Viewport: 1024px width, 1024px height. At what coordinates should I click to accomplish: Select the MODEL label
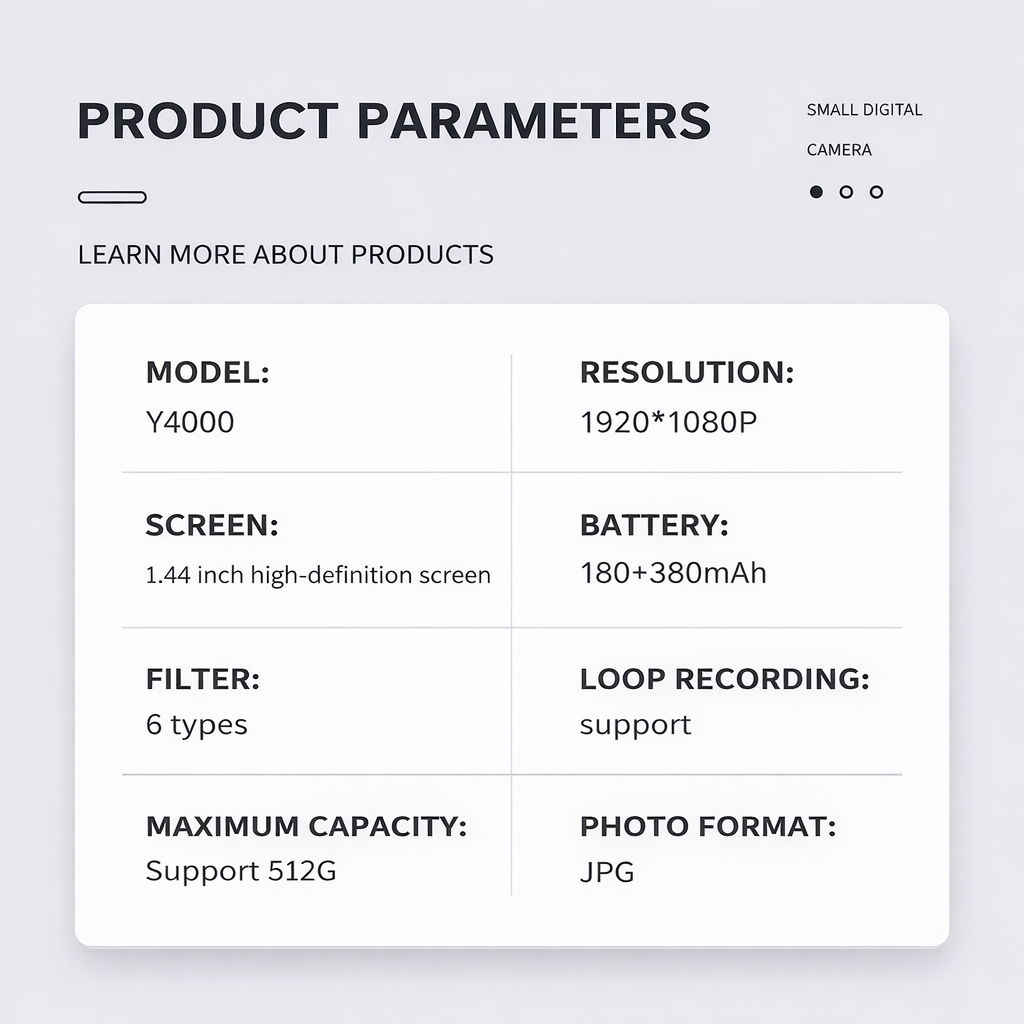207,373
